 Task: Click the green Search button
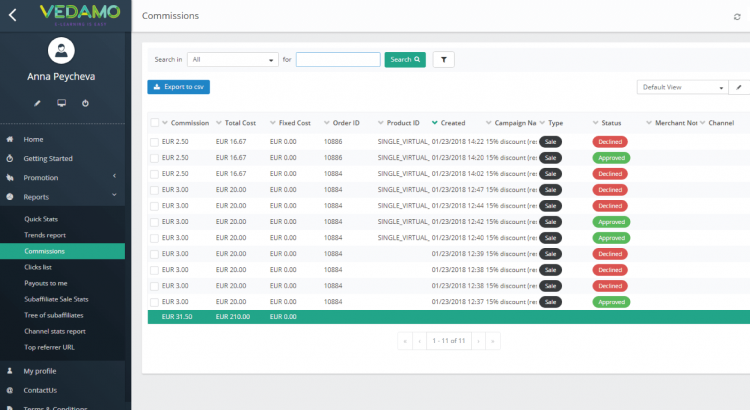pos(405,60)
